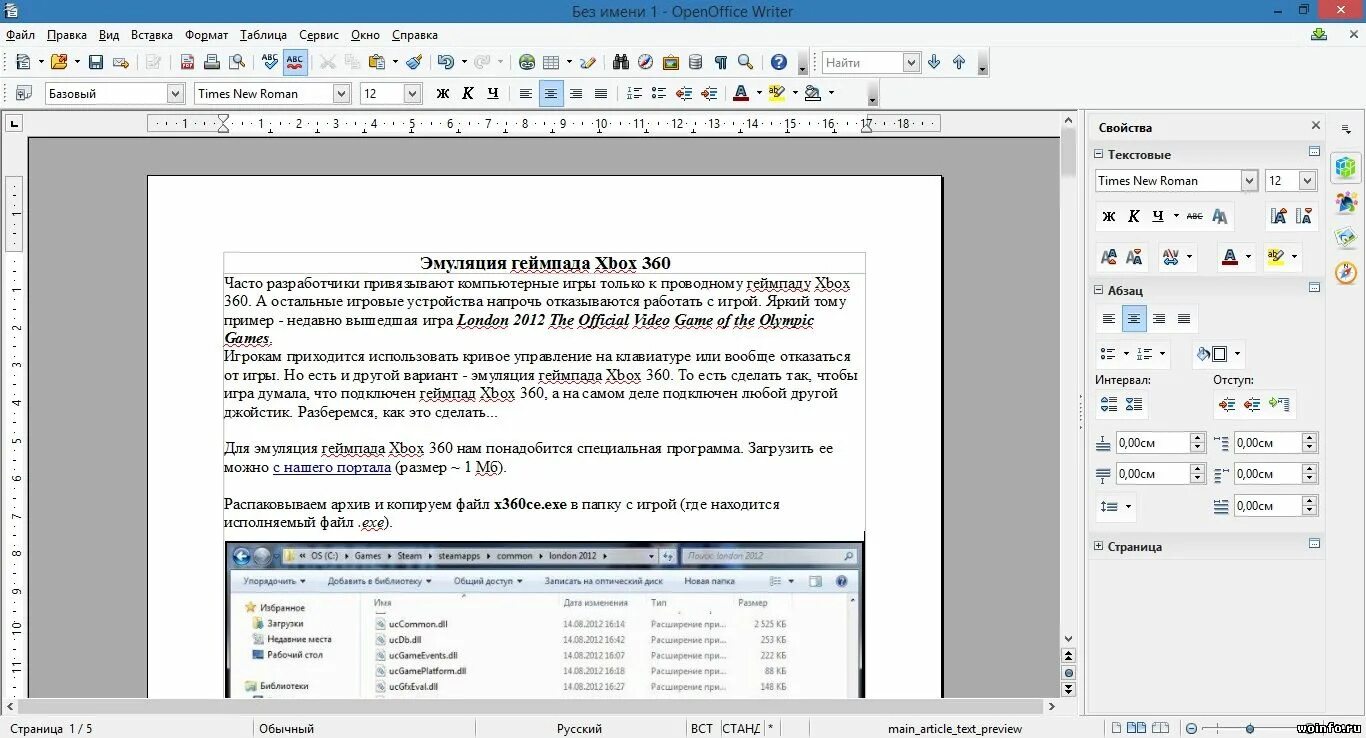Open sidebar font size dropdown
Screen dimensions: 1366x738
tap(1307, 181)
